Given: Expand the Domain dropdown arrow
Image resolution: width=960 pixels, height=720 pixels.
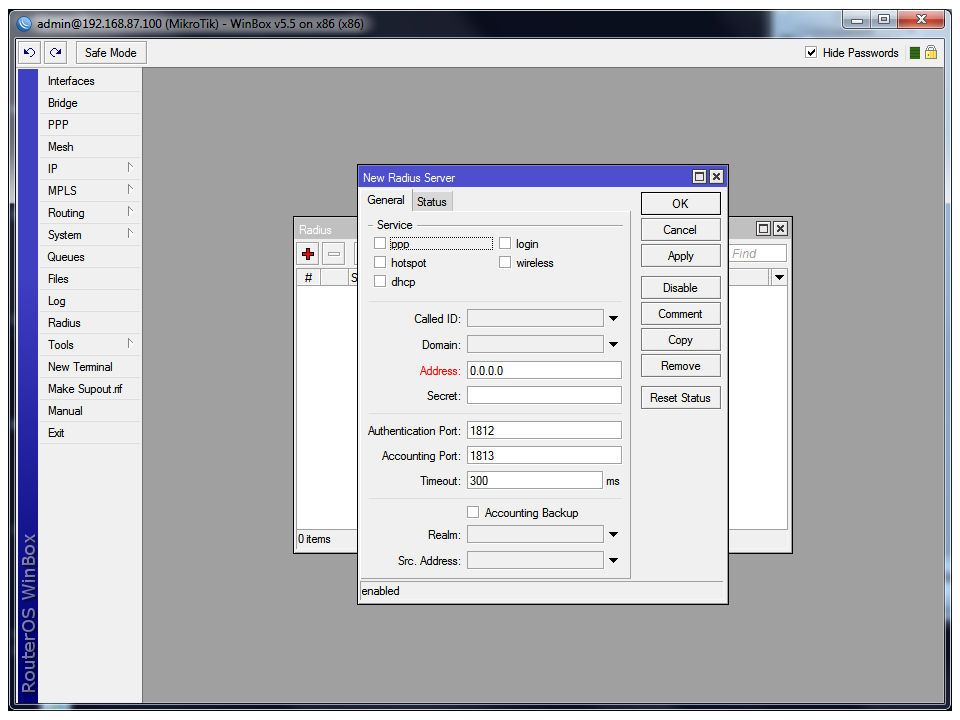Looking at the screenshot, I should point(613,345).
